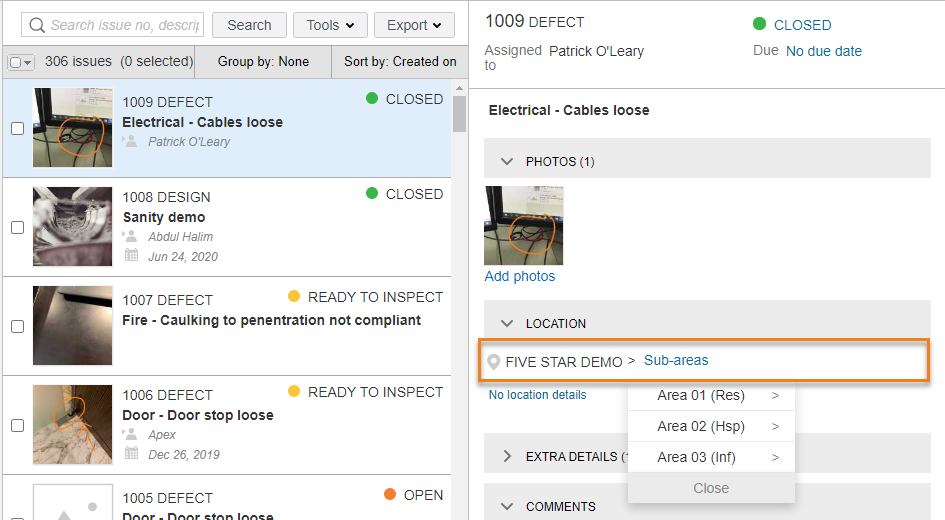Click the issue list scrollbar thumb
The image size is (945, 520).
click(459, 113)
